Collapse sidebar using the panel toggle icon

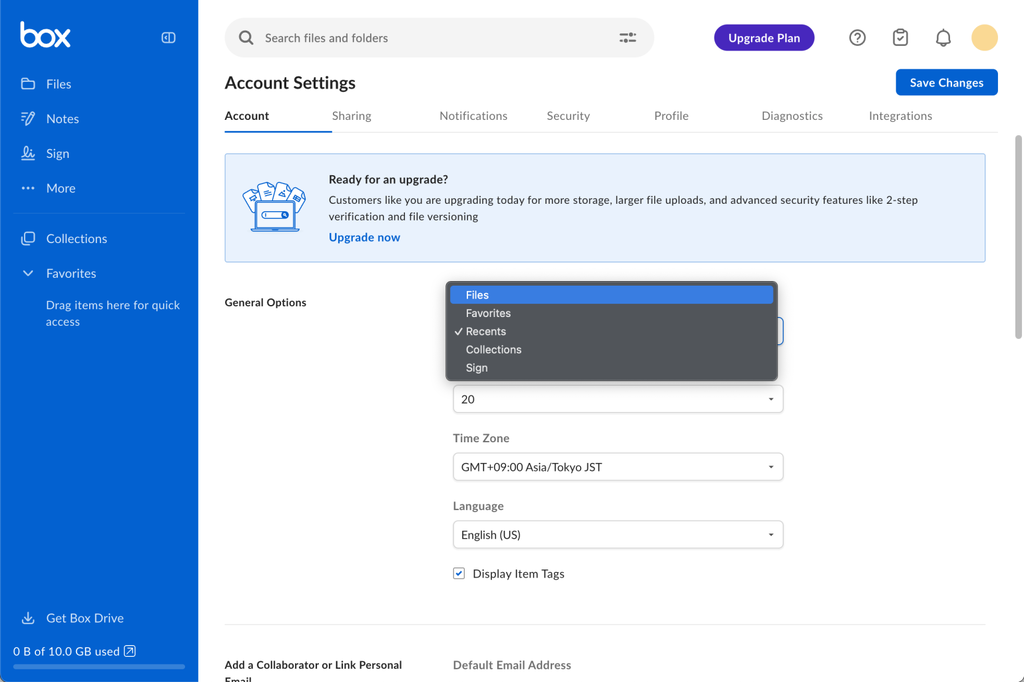tap(168, 38)
